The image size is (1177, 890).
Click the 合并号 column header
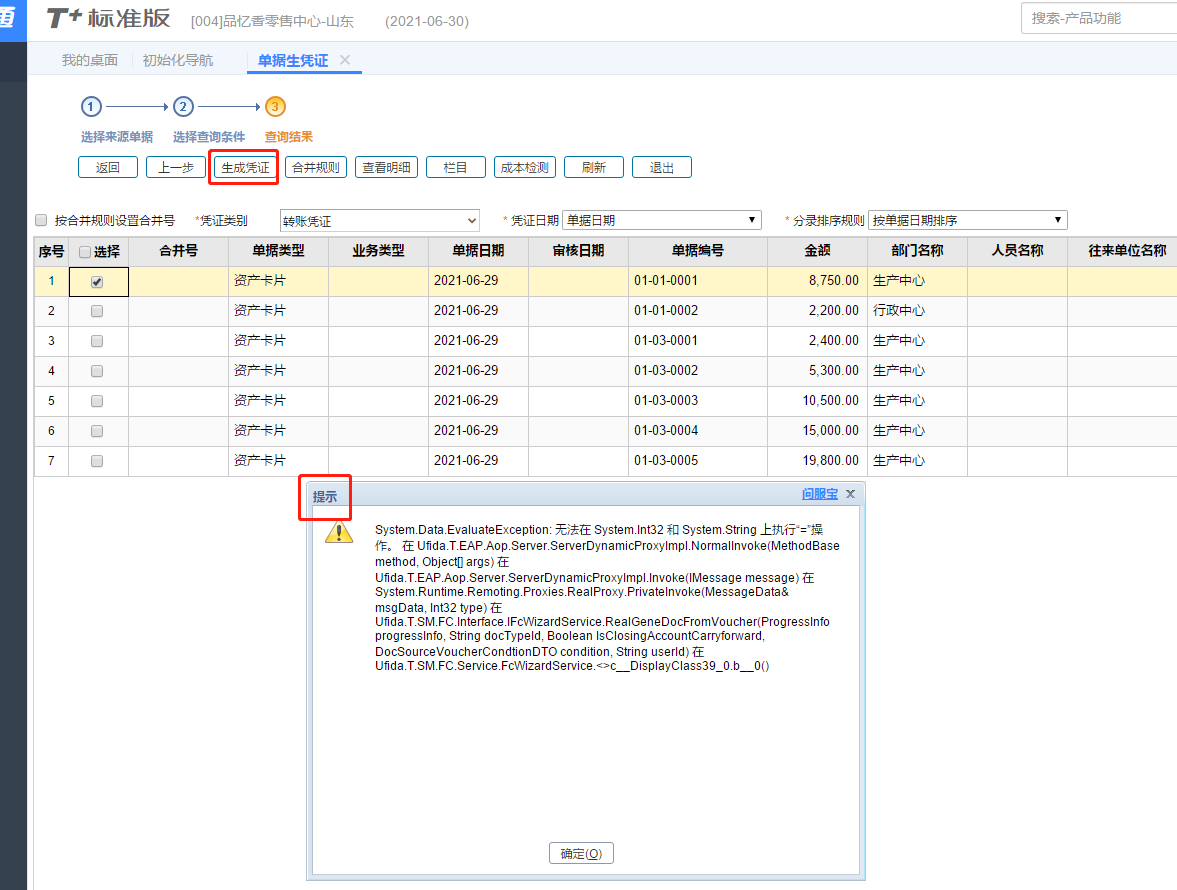[x=179, y=251]
